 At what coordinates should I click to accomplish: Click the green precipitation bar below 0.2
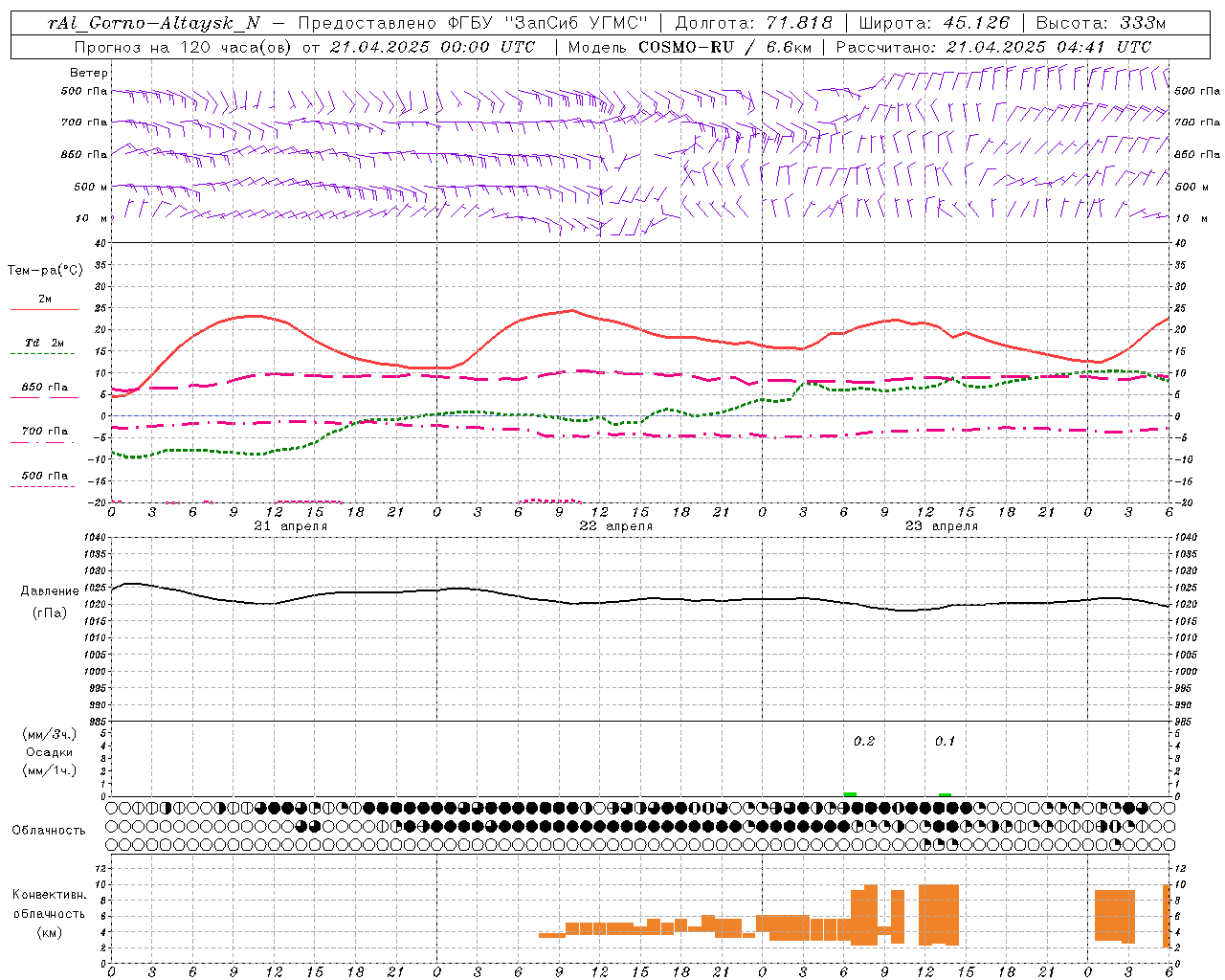pos(850,794)
